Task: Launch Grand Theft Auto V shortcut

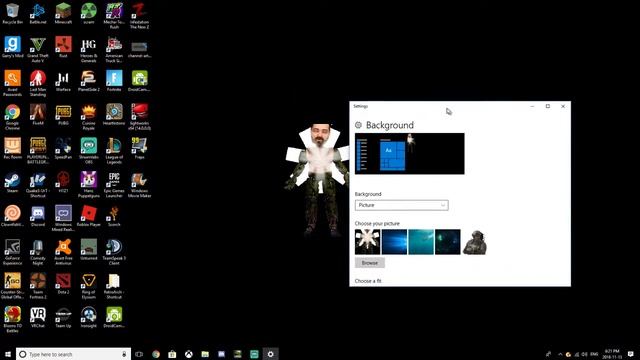Action: click(x=38, y=49)
